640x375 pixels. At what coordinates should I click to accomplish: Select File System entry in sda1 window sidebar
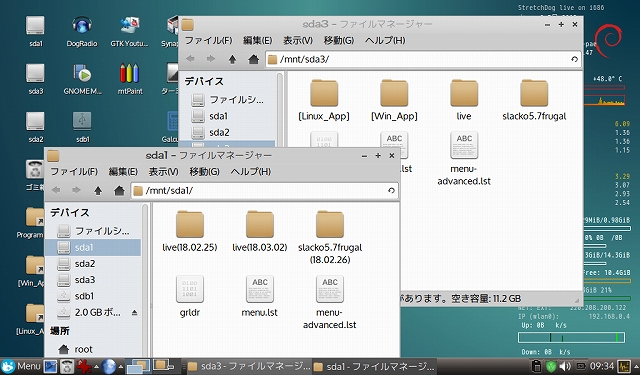coord(93,231)
